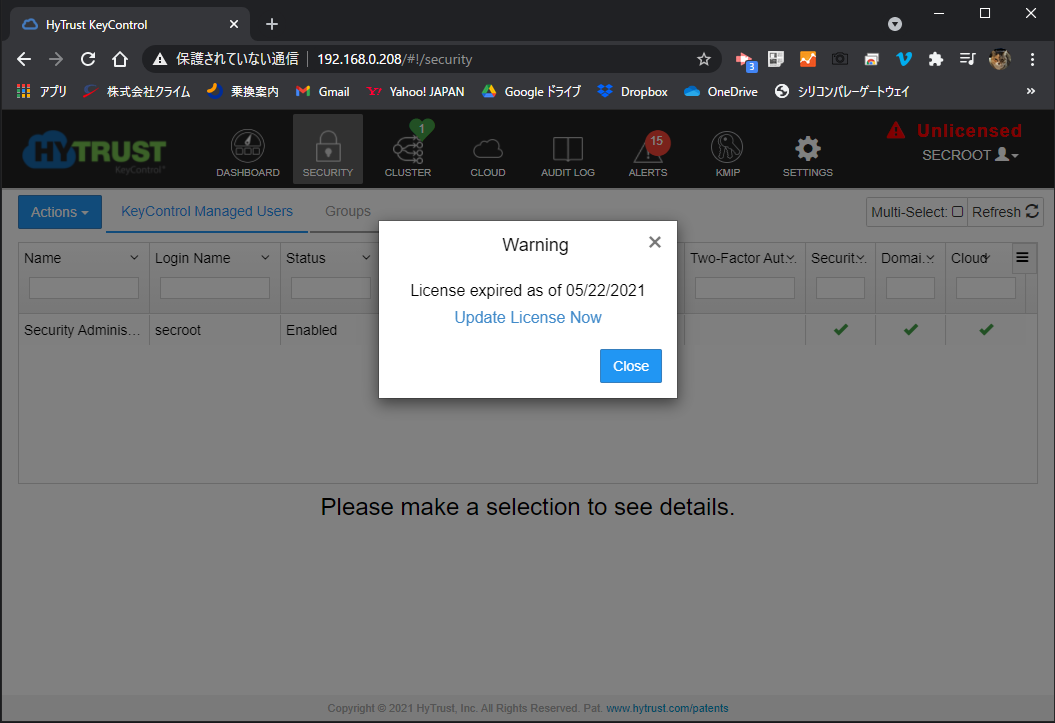Open the Dashboard gauge icon
The height and width of the screenshot is (723, 1055).
click(248, 147)
